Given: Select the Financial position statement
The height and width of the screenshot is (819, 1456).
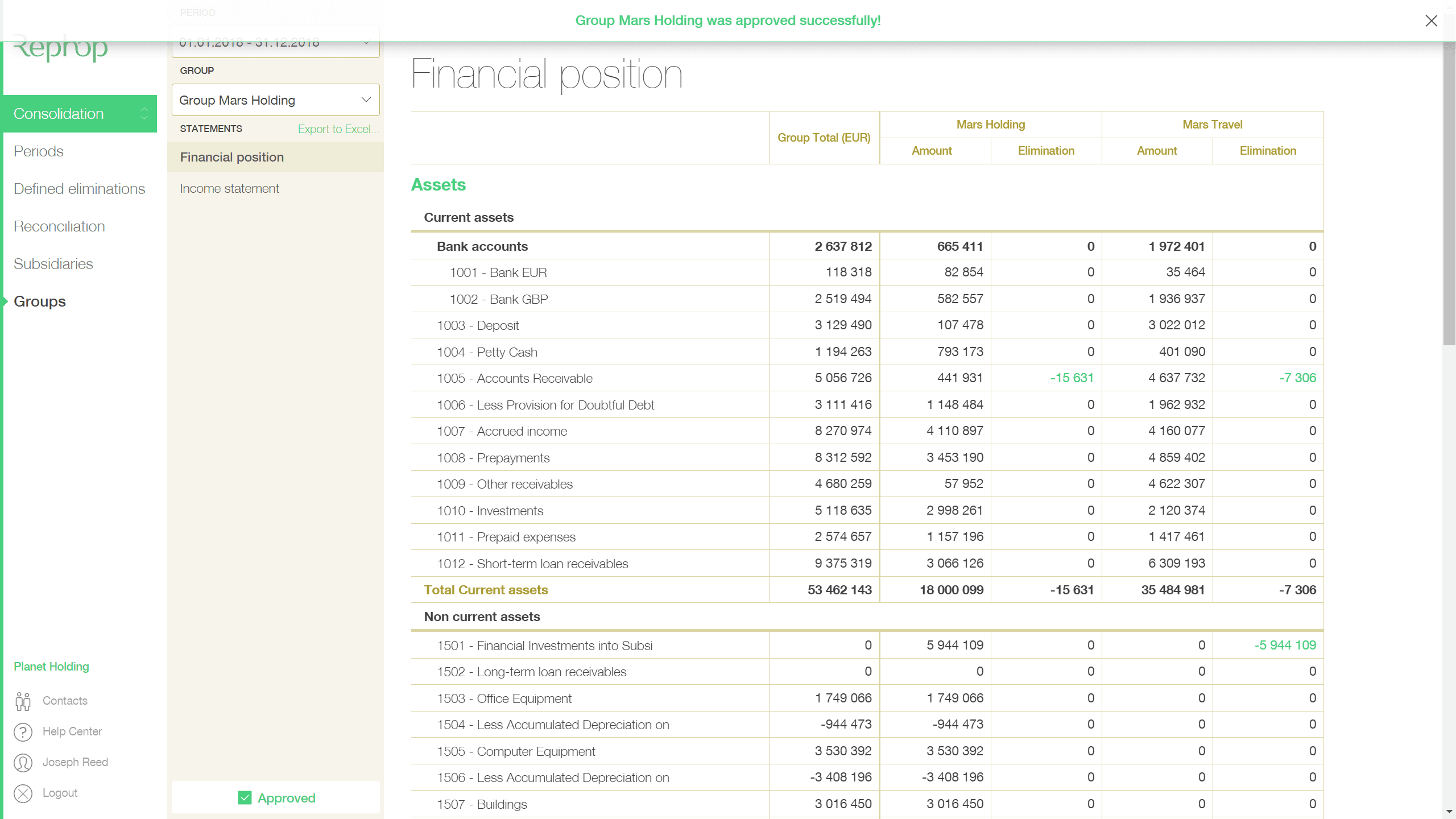Looking at the screenshot, I should point(231,157).
